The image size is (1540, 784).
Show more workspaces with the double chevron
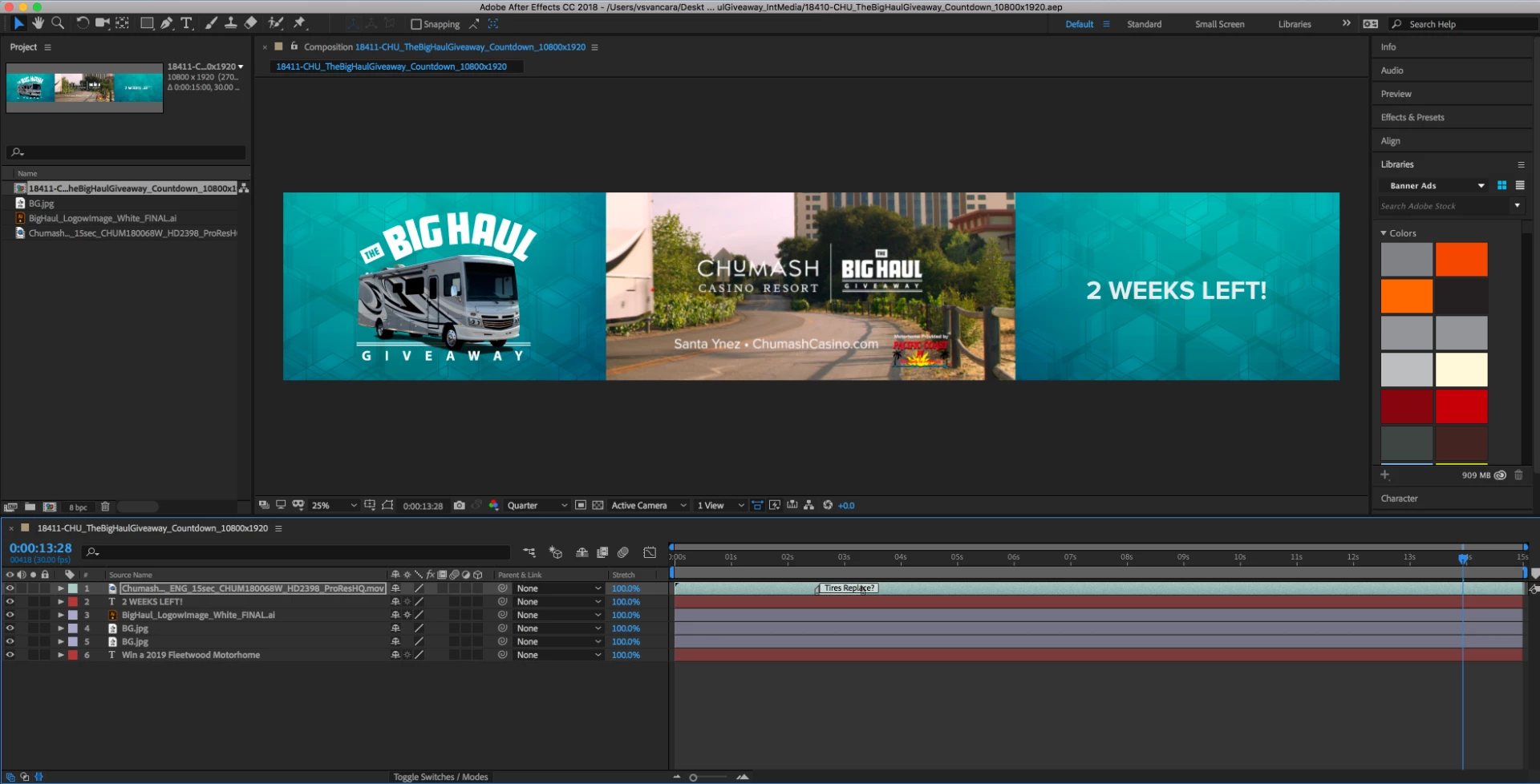tap(1346, 23)
